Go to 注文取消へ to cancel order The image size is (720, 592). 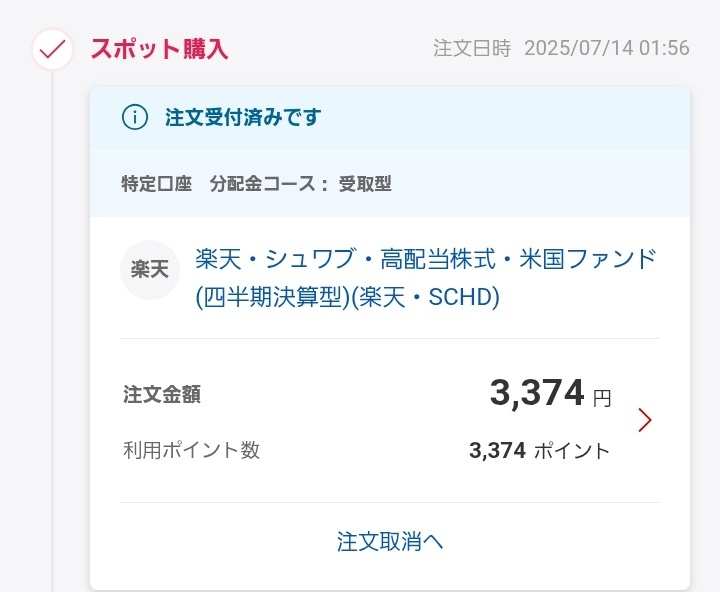390,541
